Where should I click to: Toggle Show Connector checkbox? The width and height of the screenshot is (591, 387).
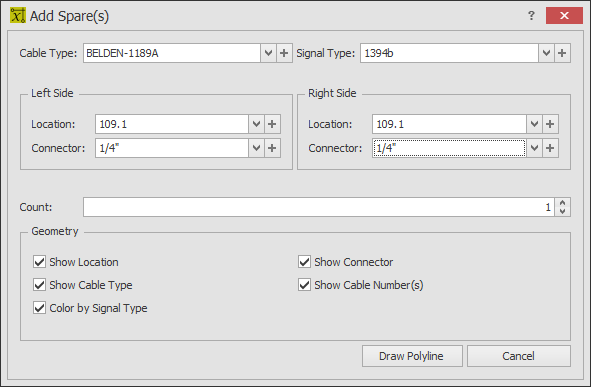click(304, 262)
